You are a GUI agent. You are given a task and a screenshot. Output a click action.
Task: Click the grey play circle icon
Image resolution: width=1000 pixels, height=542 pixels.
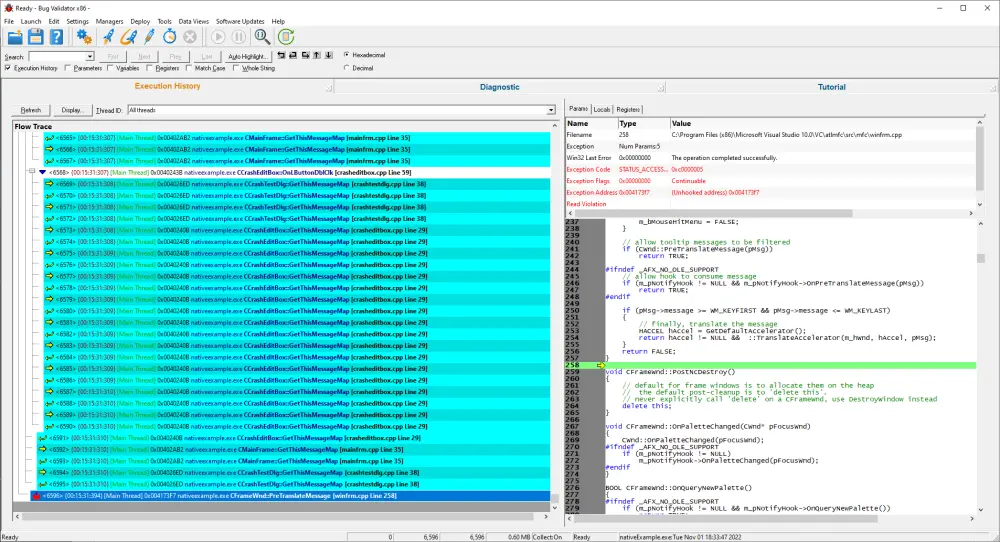click(218, 37)
